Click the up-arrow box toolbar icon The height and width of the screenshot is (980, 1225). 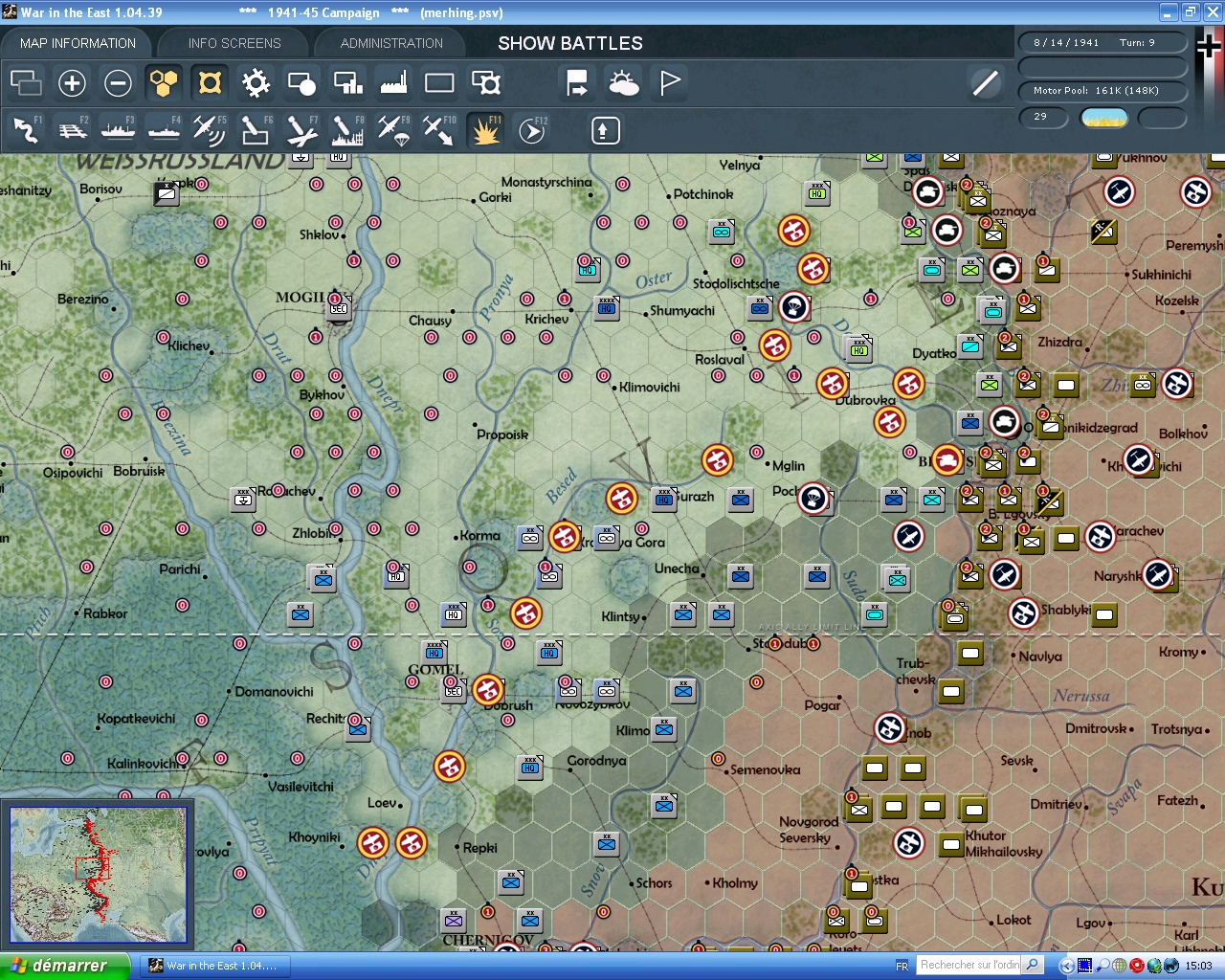(605, 130)
